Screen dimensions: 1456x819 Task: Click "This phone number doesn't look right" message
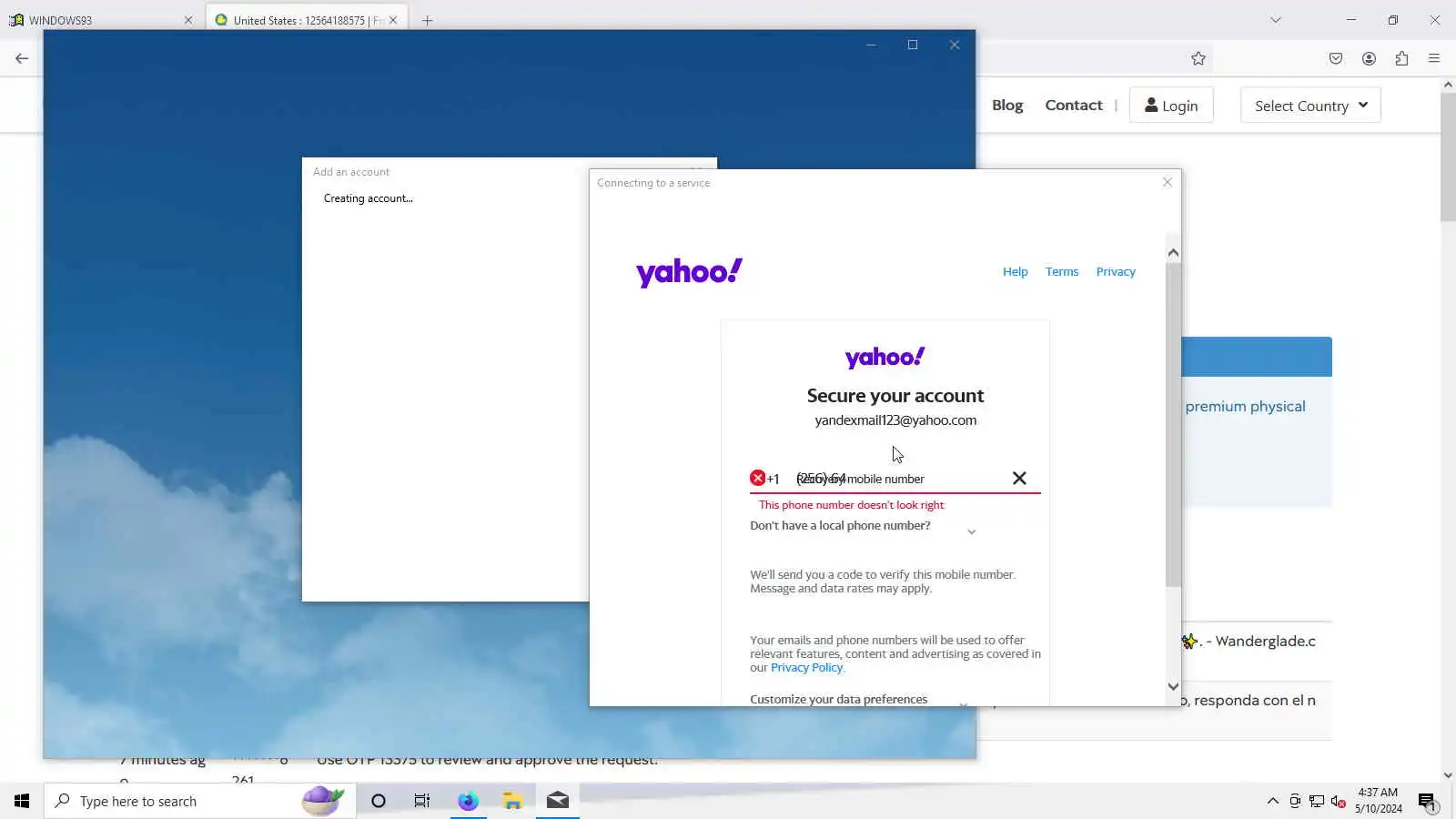(852, 505)
